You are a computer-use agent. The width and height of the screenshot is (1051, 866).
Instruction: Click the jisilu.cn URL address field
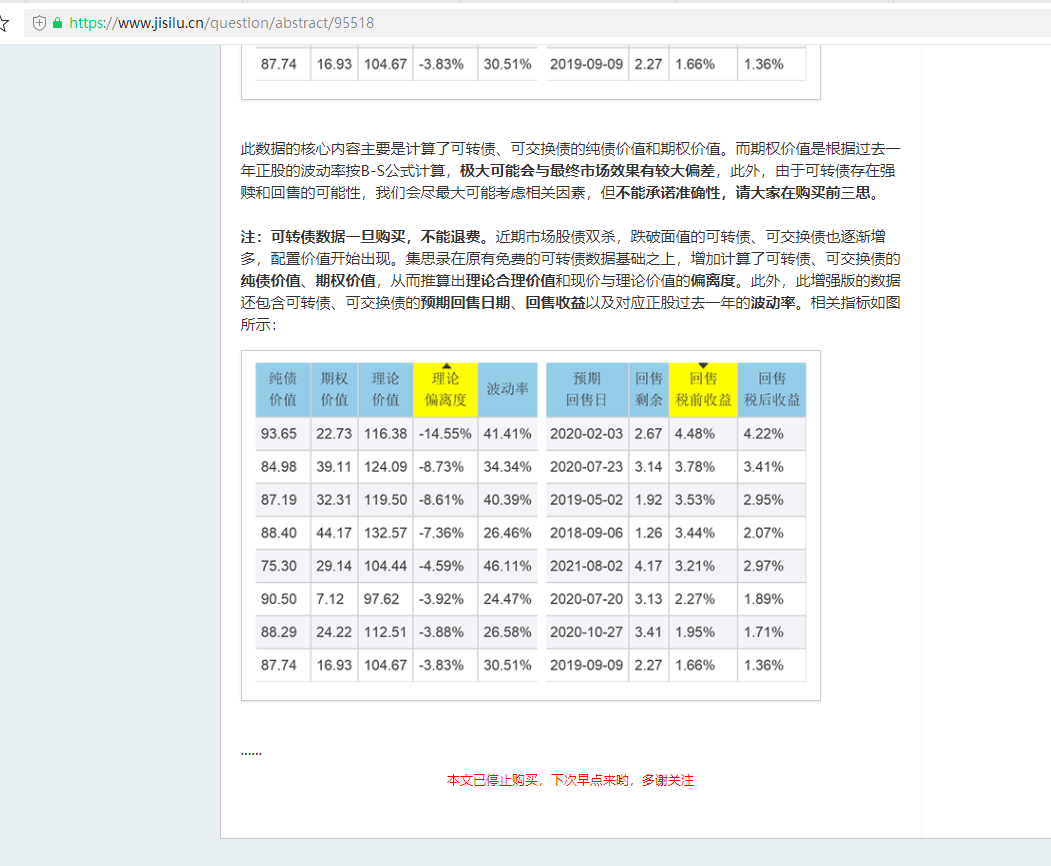(x=221, y=22)
